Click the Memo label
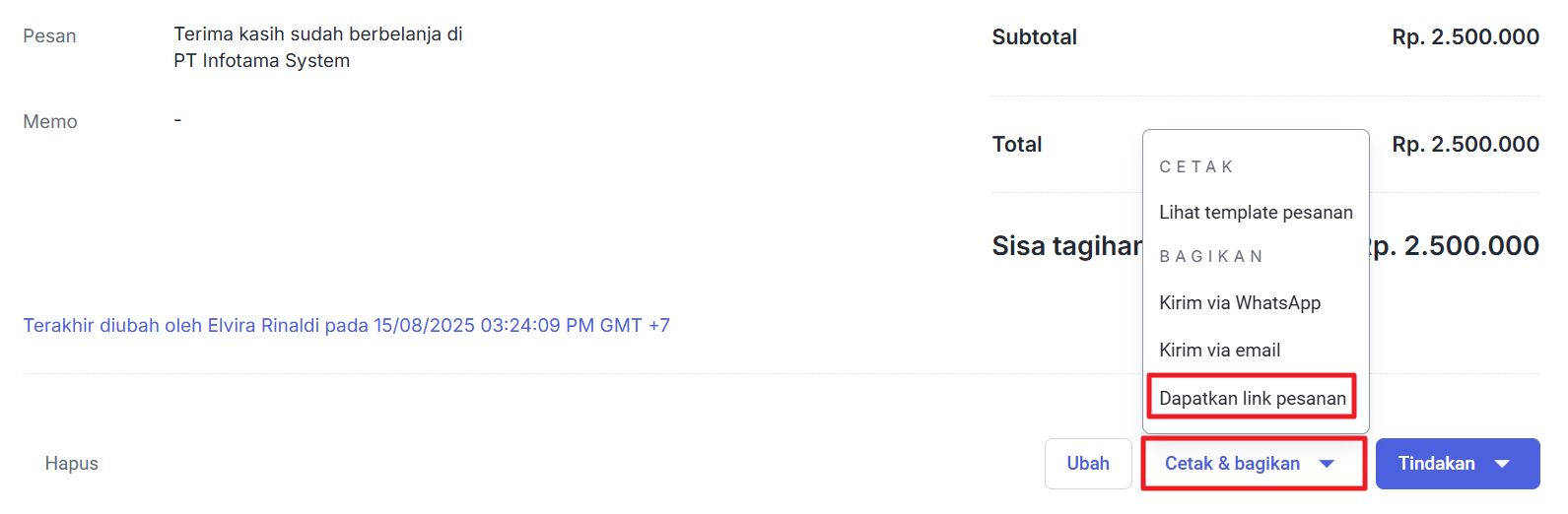1568x514 pixels. pyautogui.click(x=50, y=122)
